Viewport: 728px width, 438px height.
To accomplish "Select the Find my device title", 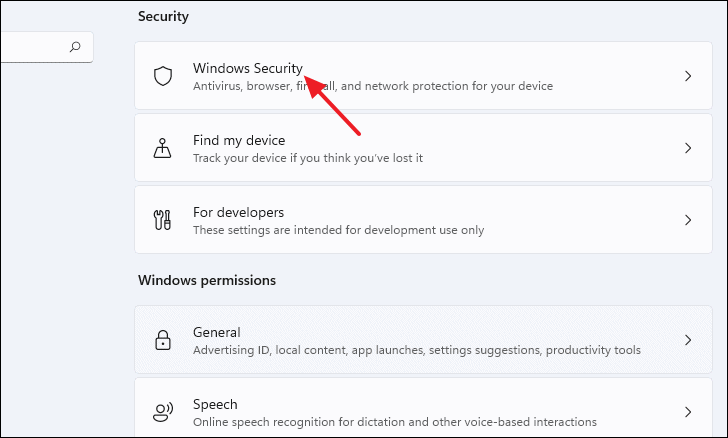I will point(239,140).
